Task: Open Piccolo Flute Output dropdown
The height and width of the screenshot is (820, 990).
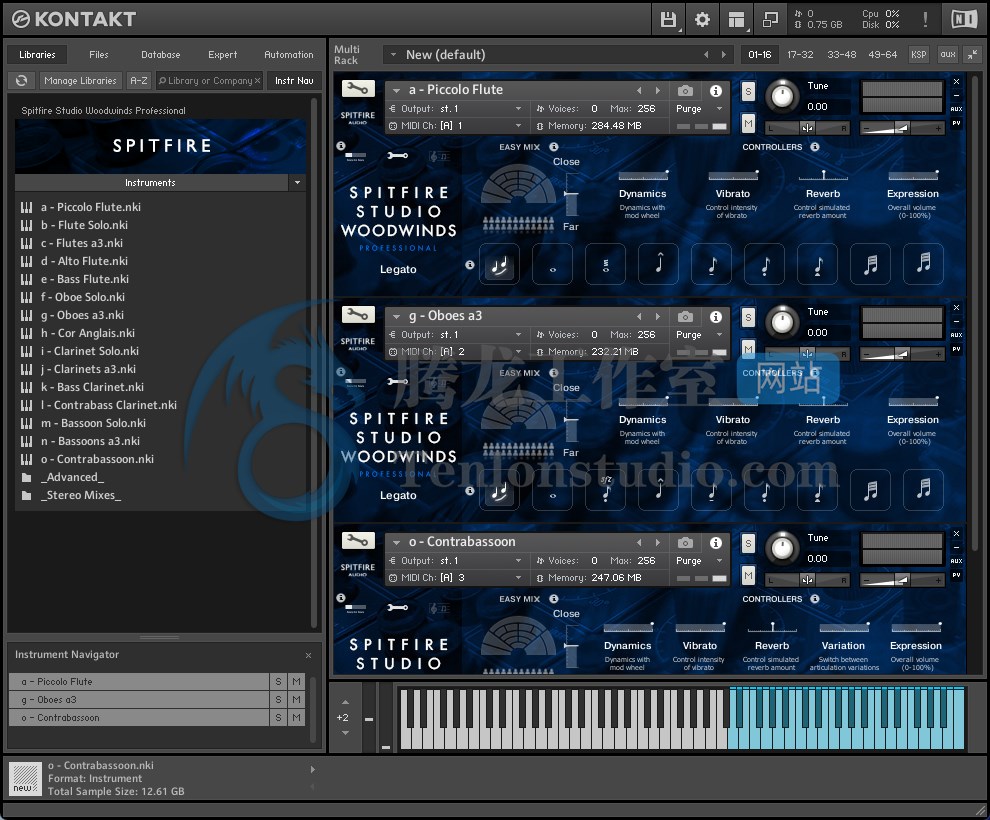Action: click(x=518, y=109)
